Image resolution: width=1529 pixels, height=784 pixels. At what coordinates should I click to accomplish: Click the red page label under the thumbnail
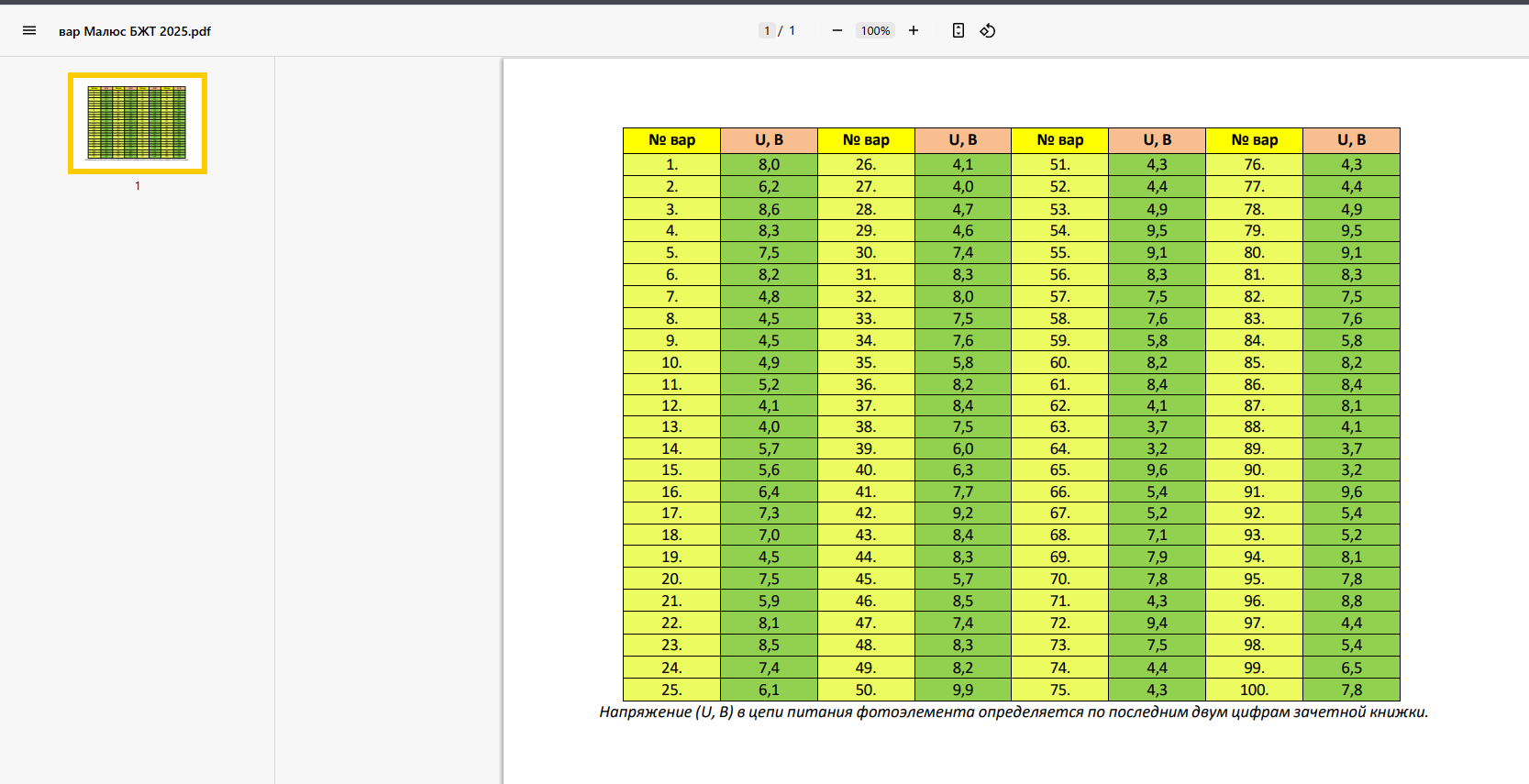138,186
